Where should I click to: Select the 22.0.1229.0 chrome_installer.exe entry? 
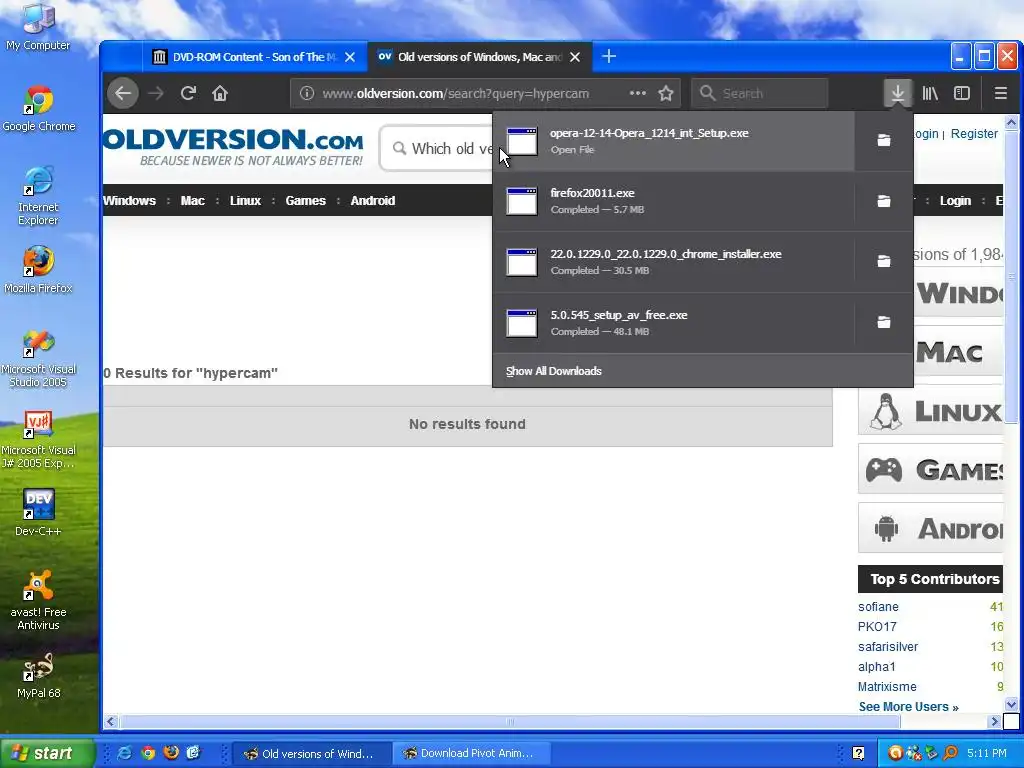pyautogui.click(x=673, y=262)
